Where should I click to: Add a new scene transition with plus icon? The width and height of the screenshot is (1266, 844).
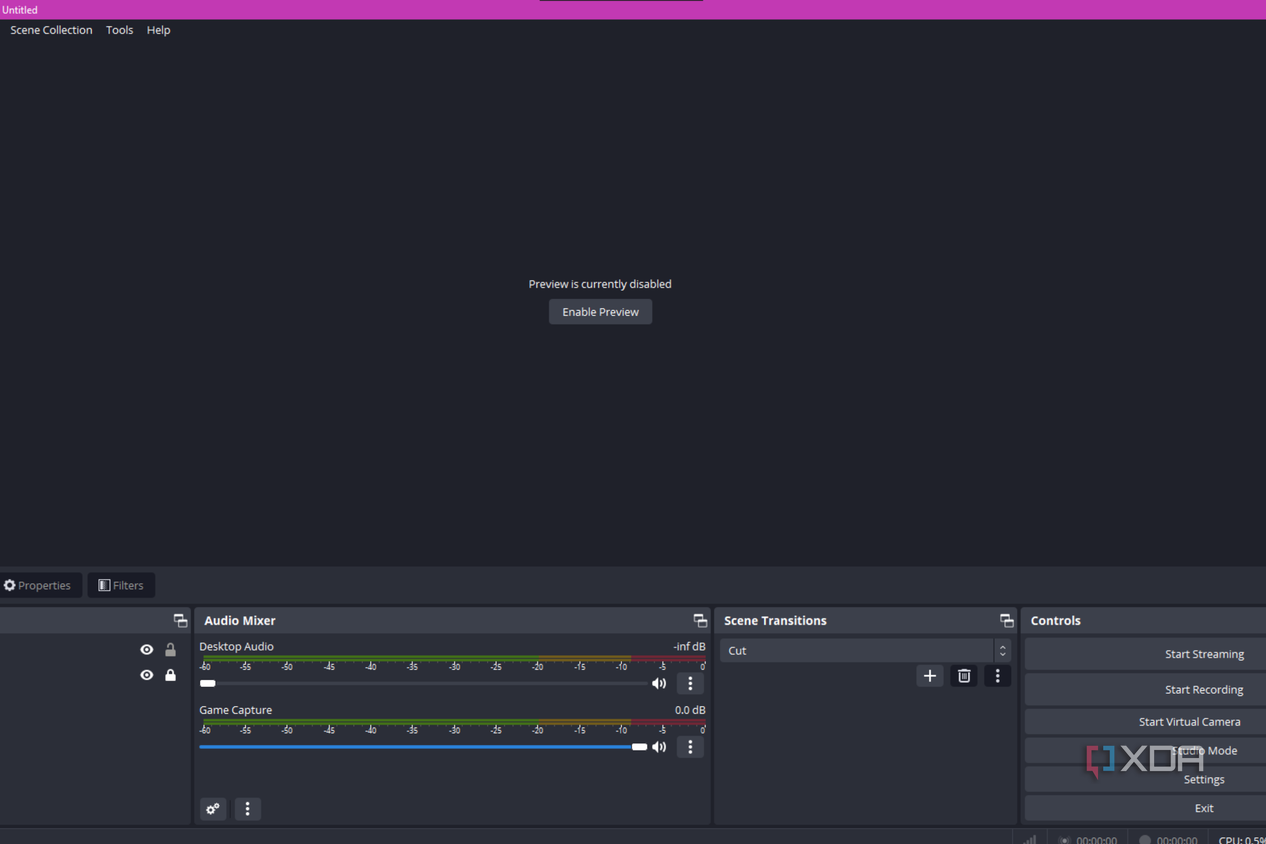[x=930, y=676]
